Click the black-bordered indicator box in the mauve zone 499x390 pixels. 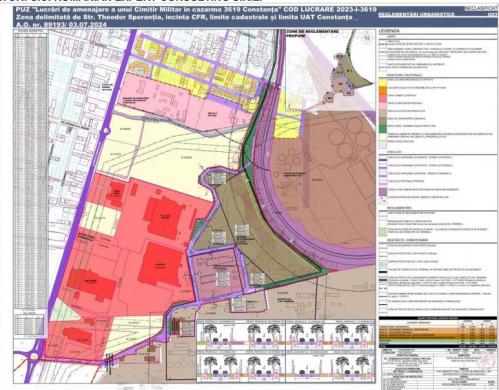pyautogui.click(x=222, y=278)
